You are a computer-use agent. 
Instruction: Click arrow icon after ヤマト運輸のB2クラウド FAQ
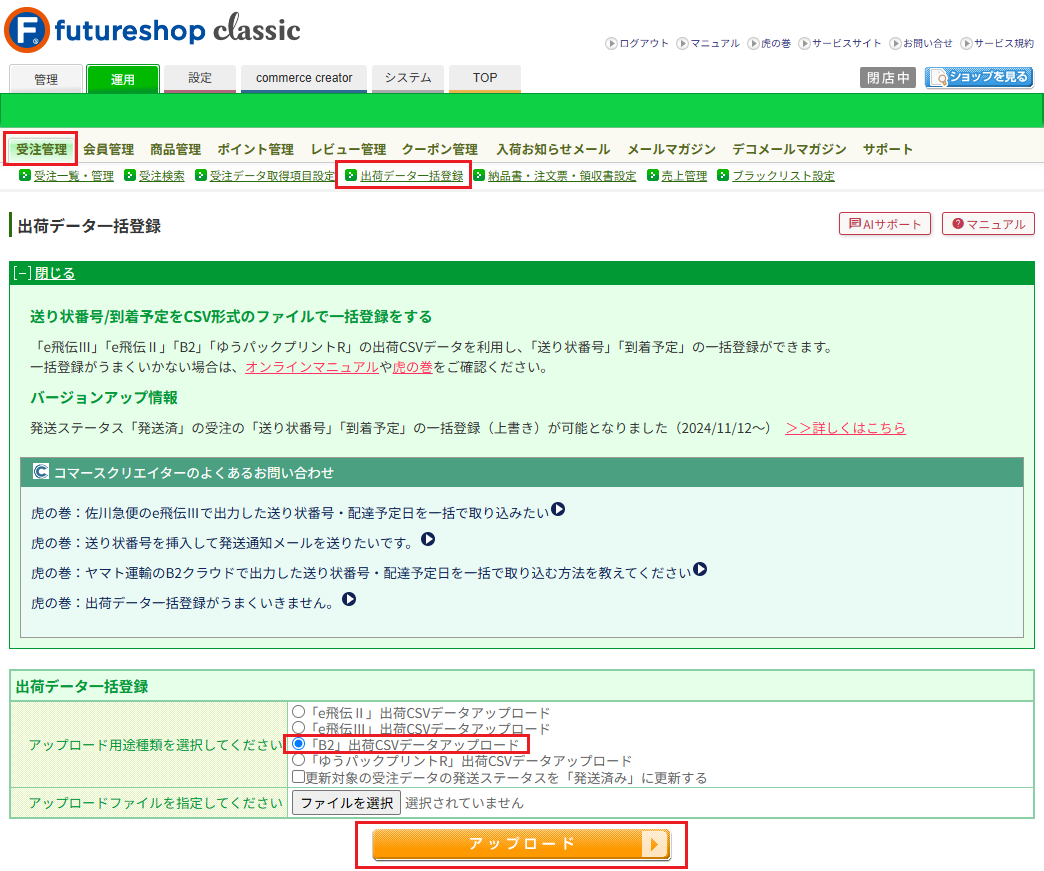click(x=700, y=569)
